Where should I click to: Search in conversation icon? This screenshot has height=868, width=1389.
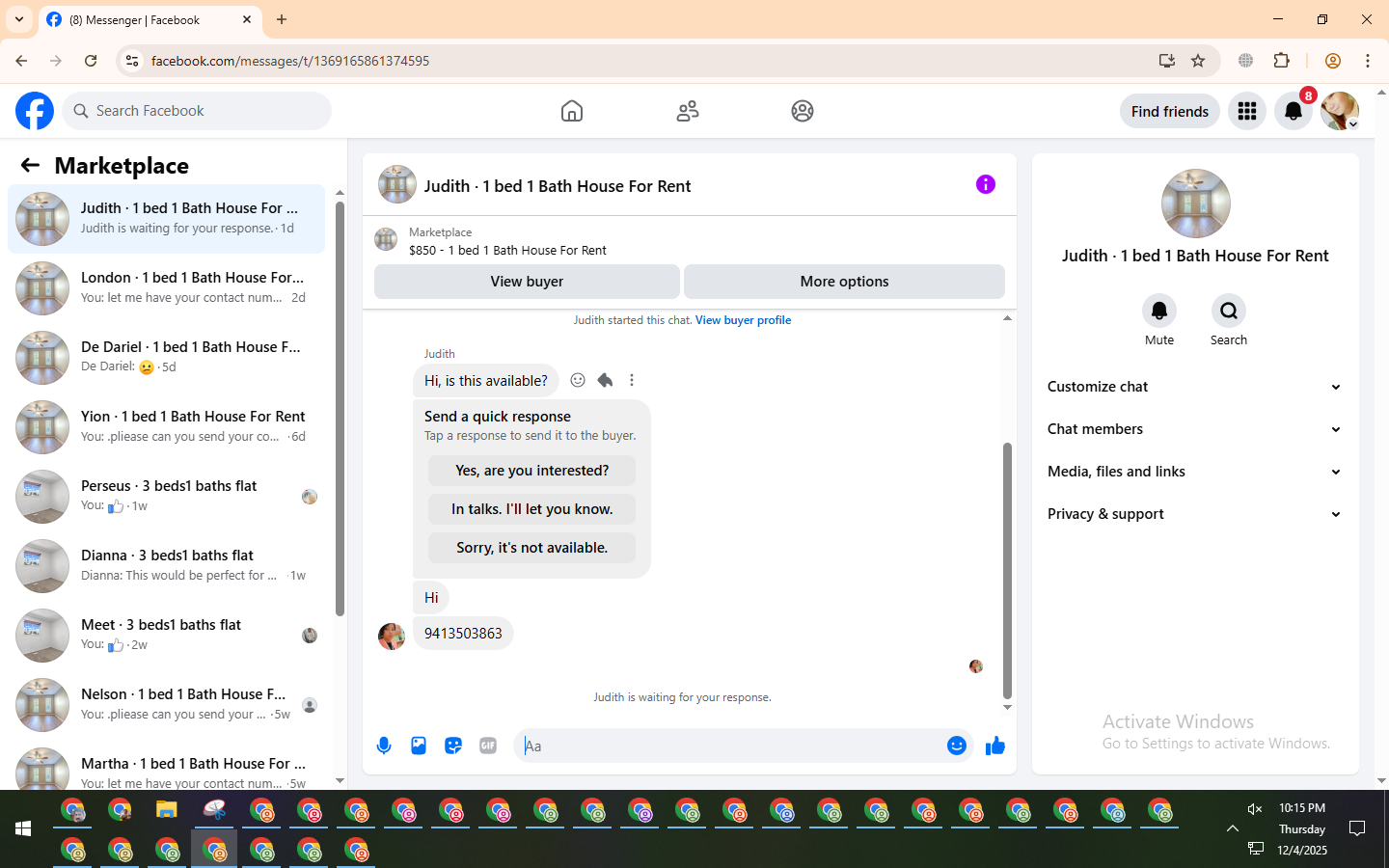click(1229, 311)
